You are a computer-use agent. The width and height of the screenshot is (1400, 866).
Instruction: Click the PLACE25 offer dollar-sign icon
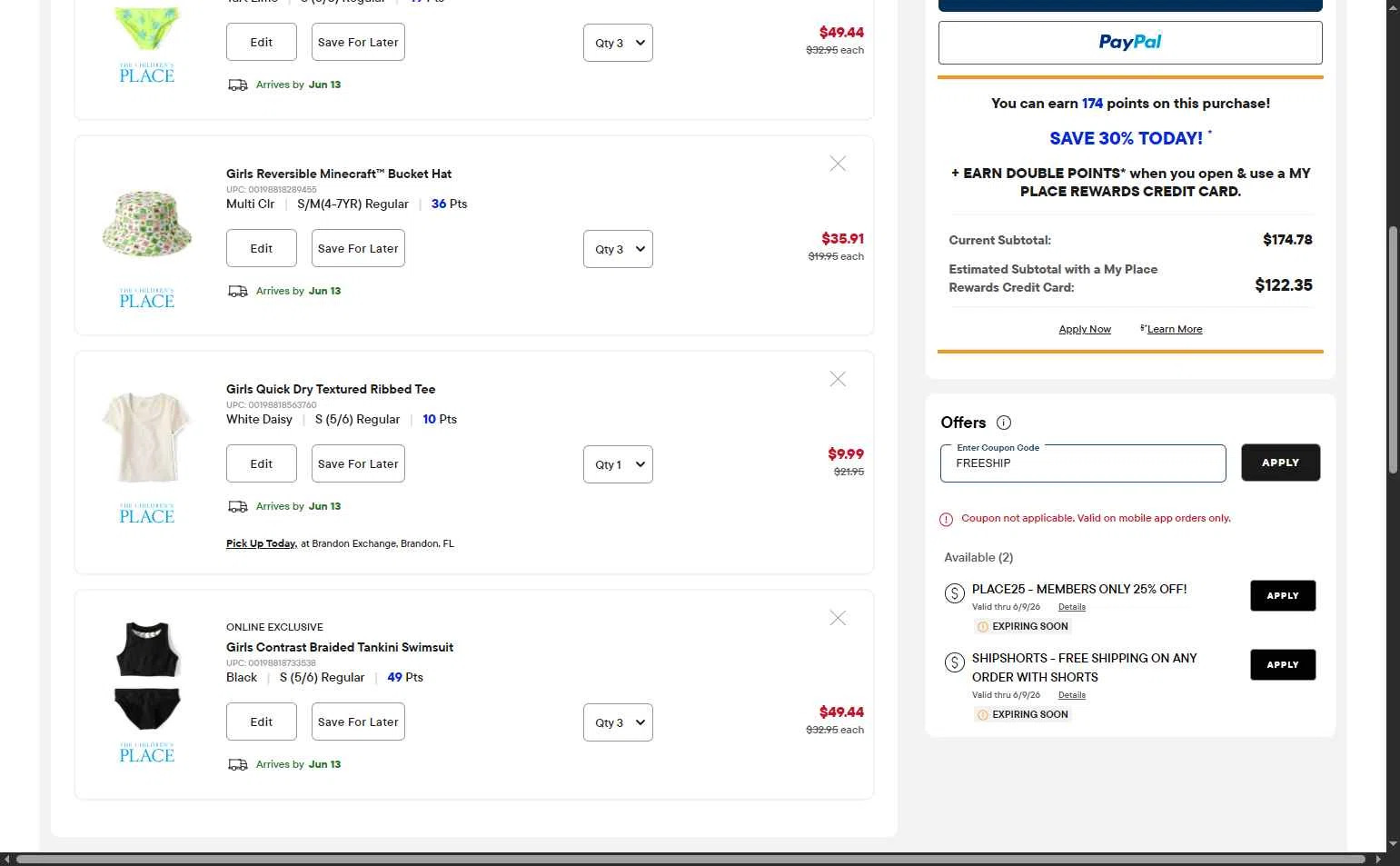pos(955,593)
